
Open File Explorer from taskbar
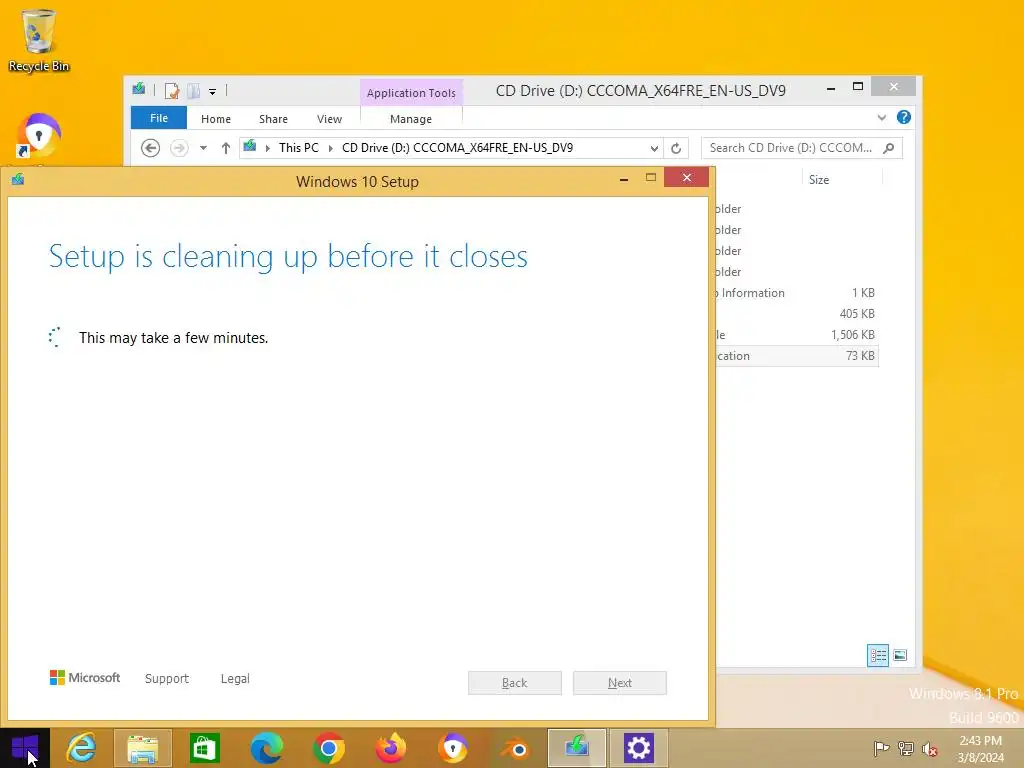coord(143,748)
